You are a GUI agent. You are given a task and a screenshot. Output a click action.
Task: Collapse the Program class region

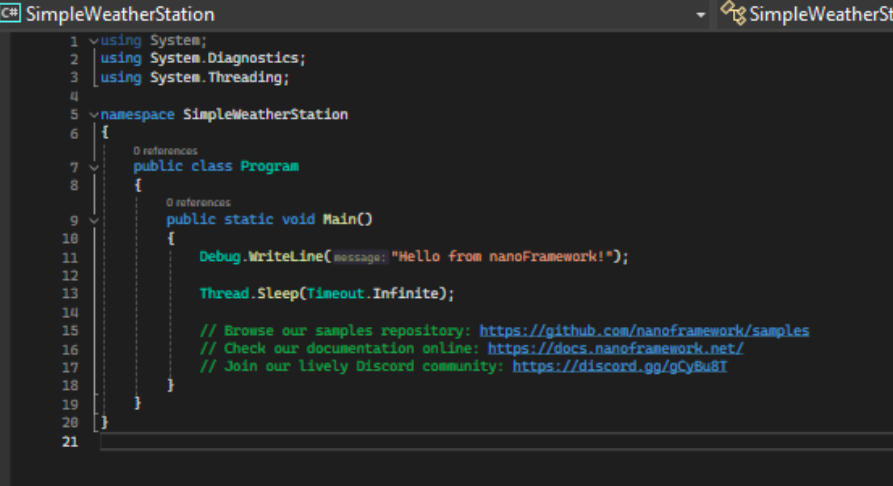[94, 167]
